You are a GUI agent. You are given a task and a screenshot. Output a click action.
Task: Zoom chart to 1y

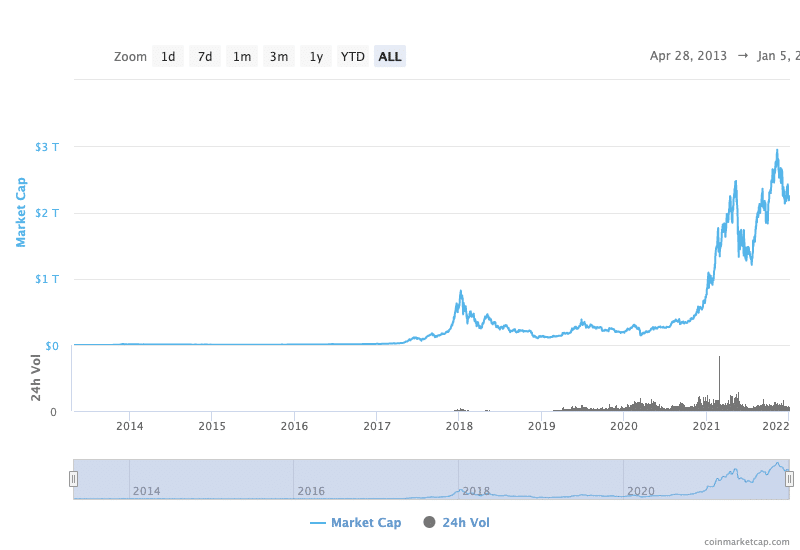(316, 57)
